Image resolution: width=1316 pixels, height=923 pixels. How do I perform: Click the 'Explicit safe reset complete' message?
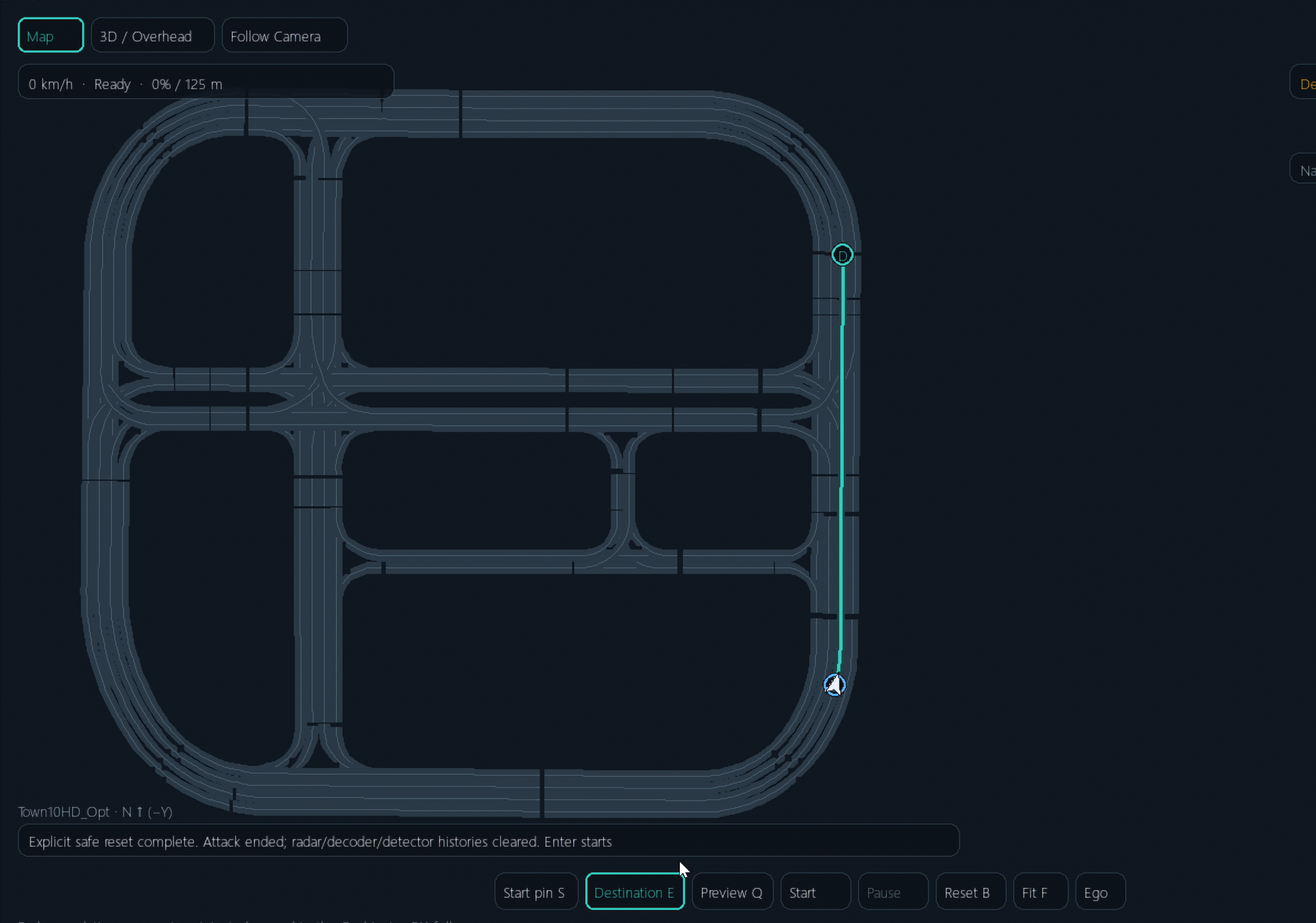489,841
